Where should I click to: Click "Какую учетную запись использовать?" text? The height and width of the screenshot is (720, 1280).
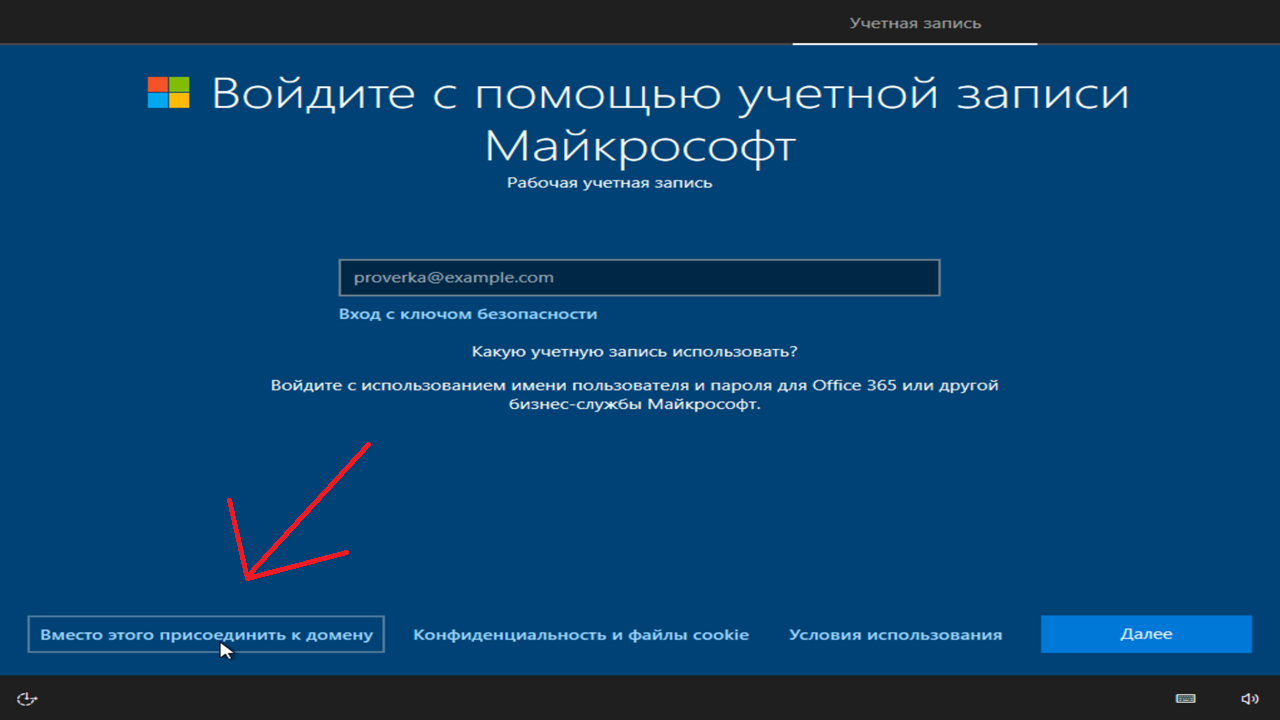click(634, 352)
